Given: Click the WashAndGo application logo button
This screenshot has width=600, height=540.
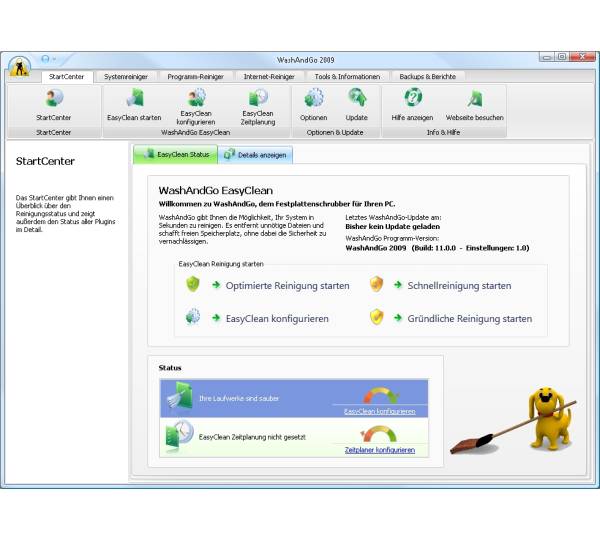Looking at the screenshot, I should point(19,66).
